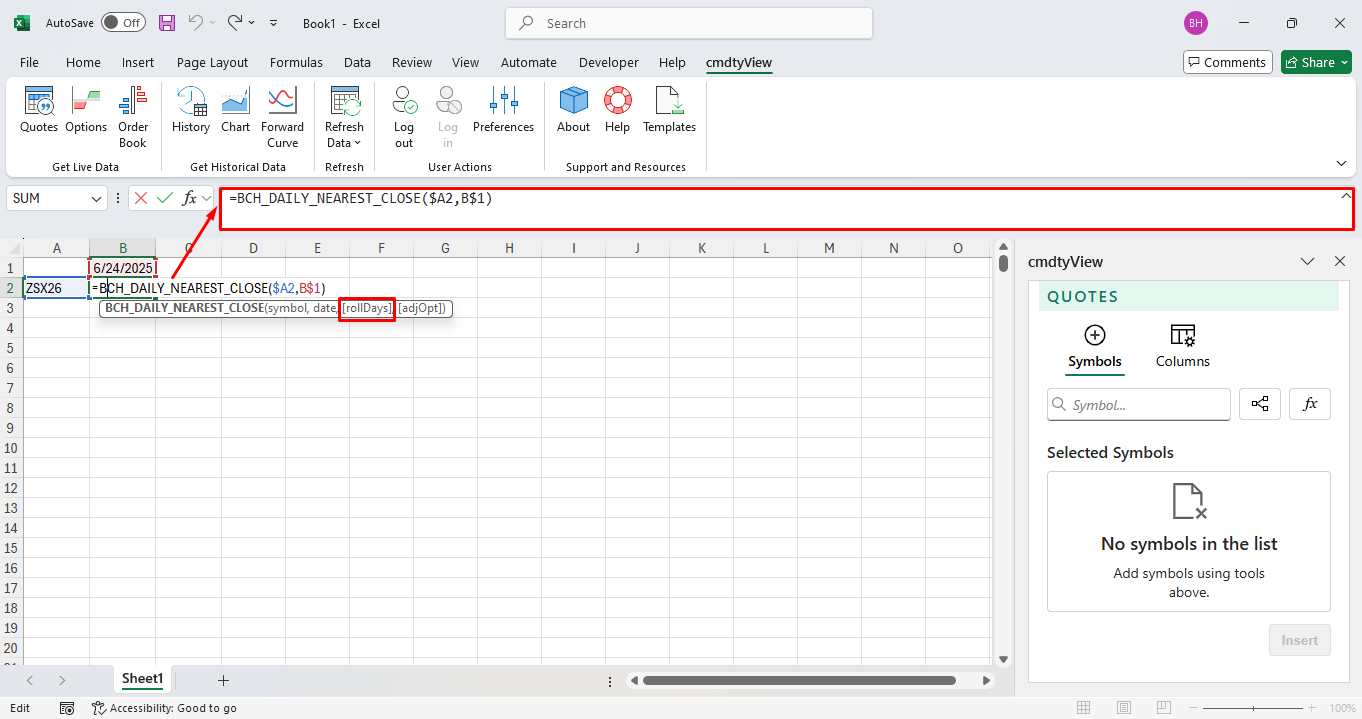Toggle the AutoSave switch

[123, 23]
